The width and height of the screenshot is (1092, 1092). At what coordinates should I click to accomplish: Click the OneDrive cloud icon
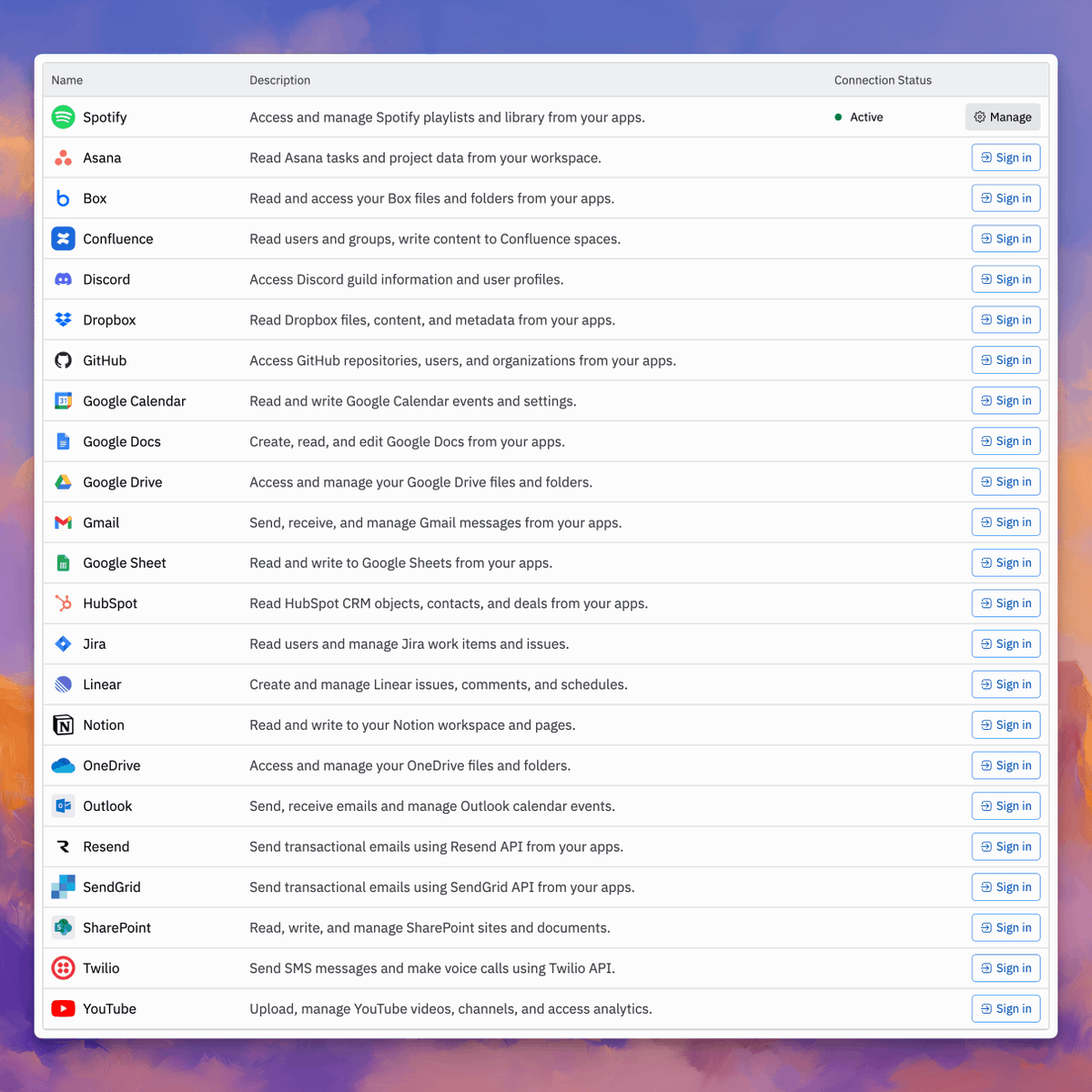63,765
